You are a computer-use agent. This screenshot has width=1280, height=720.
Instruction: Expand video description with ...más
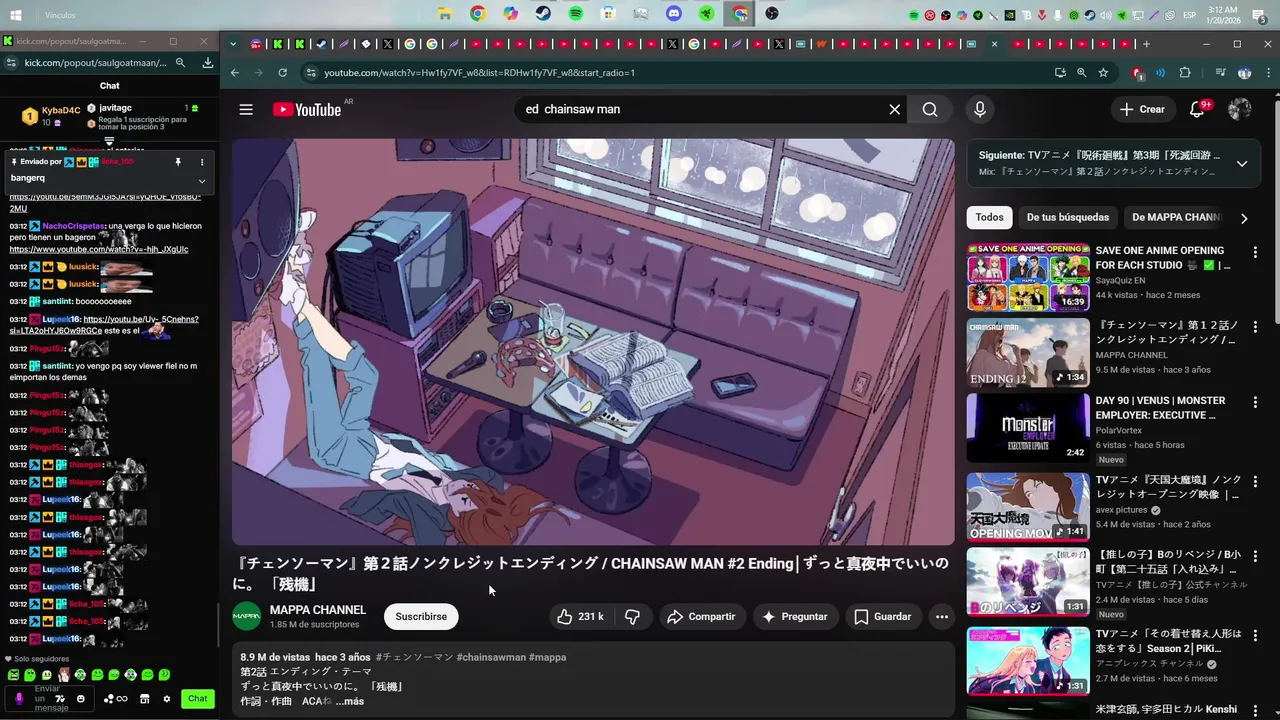click(350, 701)
